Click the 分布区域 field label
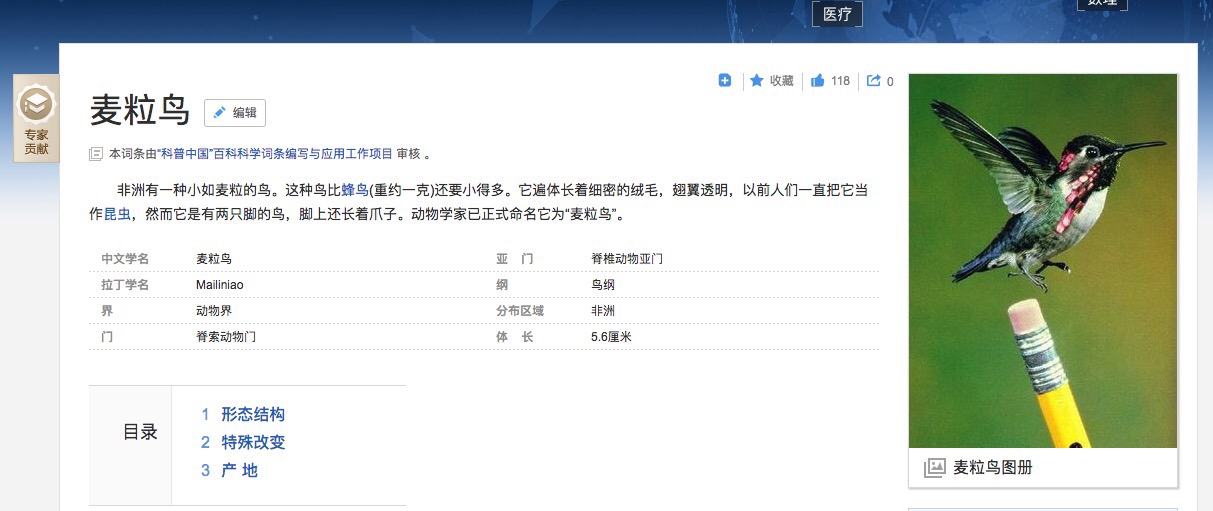Image resolution: width=1213 pixels, height=511 pixels. [x=520, y=311]
